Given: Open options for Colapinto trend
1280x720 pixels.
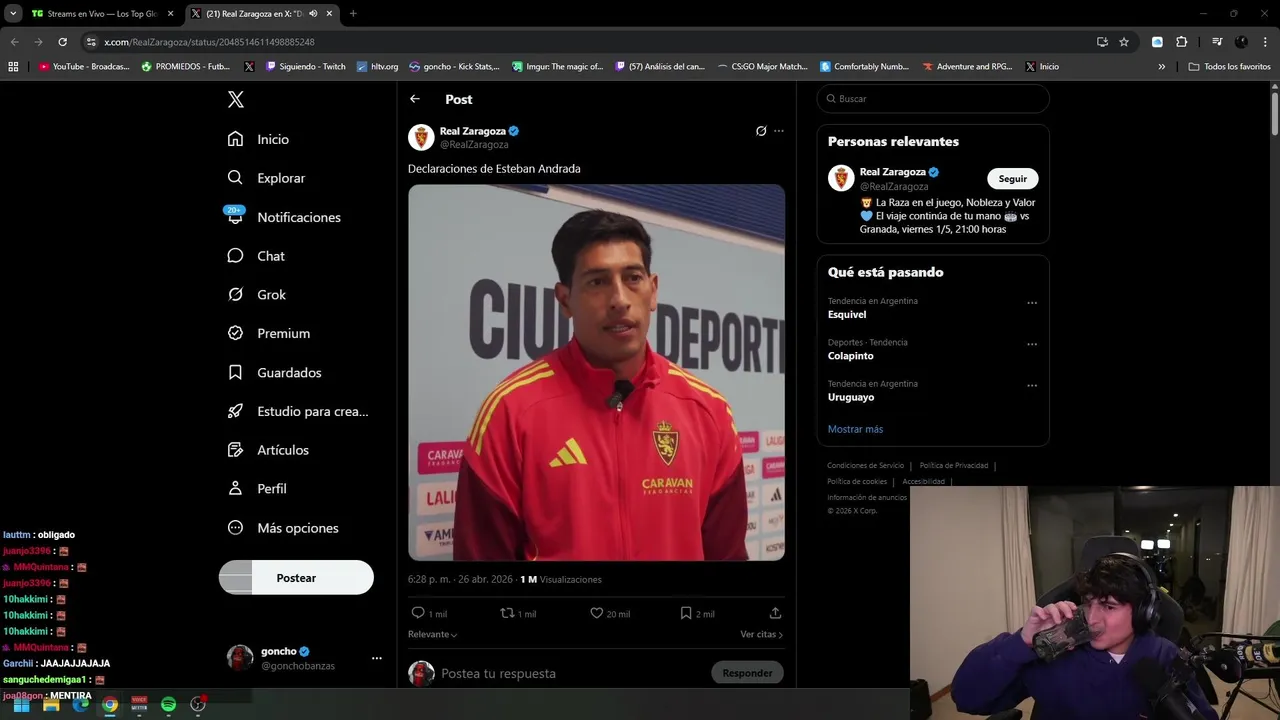Looking at the screenshot, I should click(1032, 344).
